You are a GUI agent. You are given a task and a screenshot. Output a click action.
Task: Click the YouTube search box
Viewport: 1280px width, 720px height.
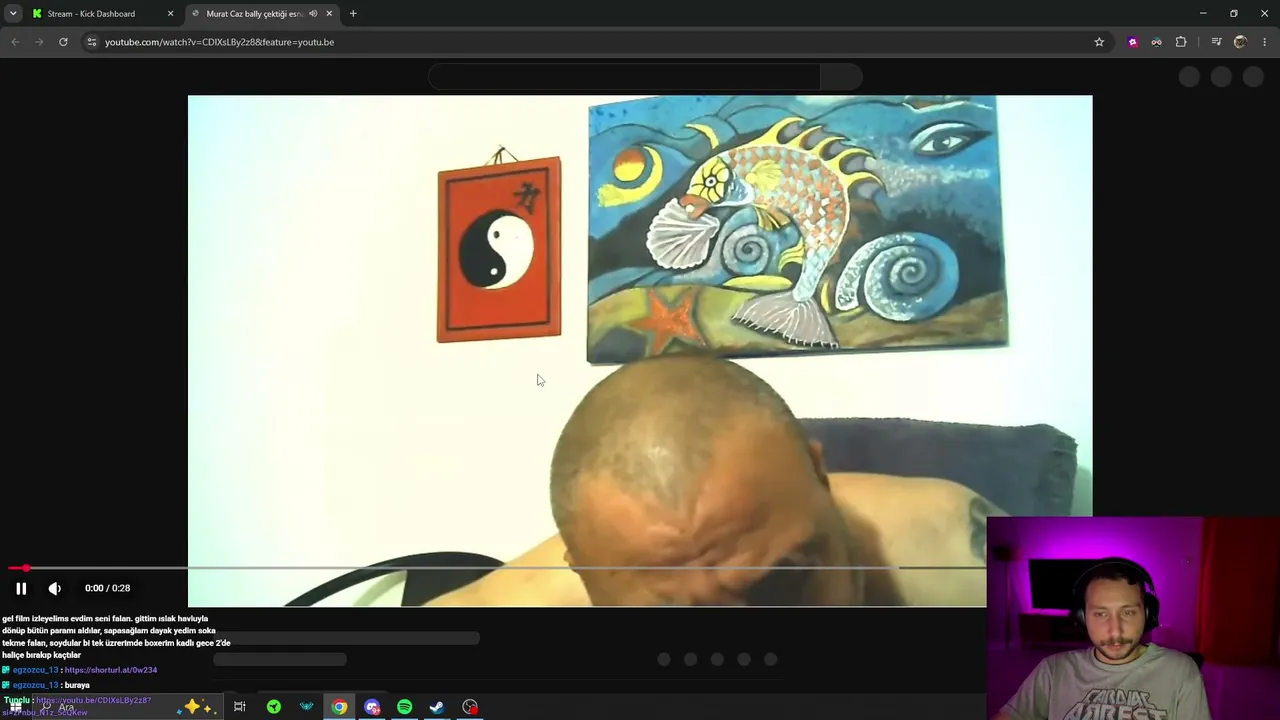point(624,77)
